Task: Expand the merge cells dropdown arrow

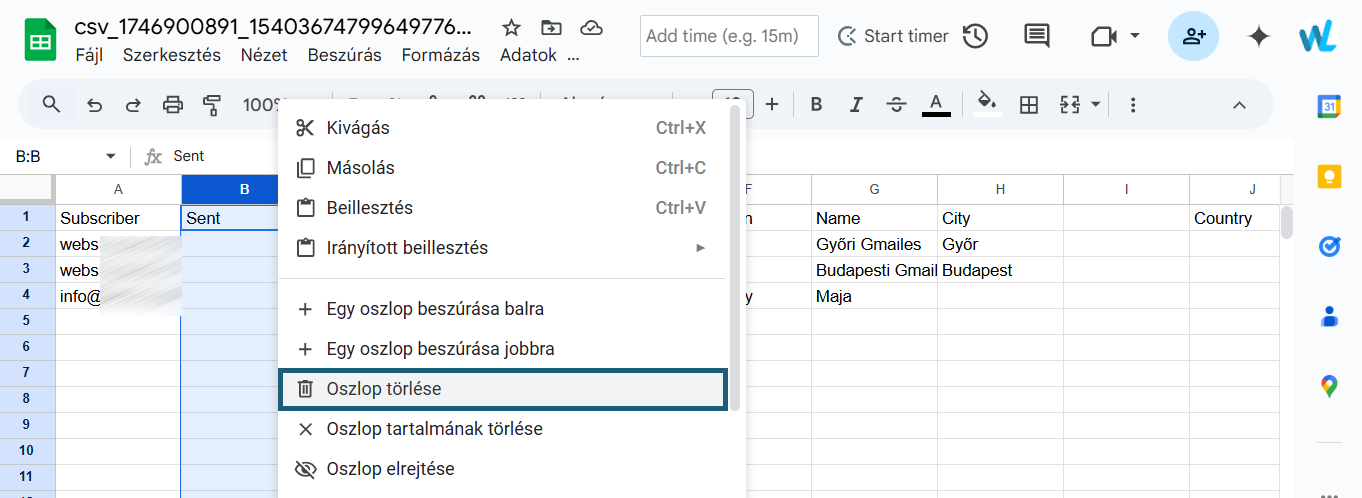Action: [1095, 104]
